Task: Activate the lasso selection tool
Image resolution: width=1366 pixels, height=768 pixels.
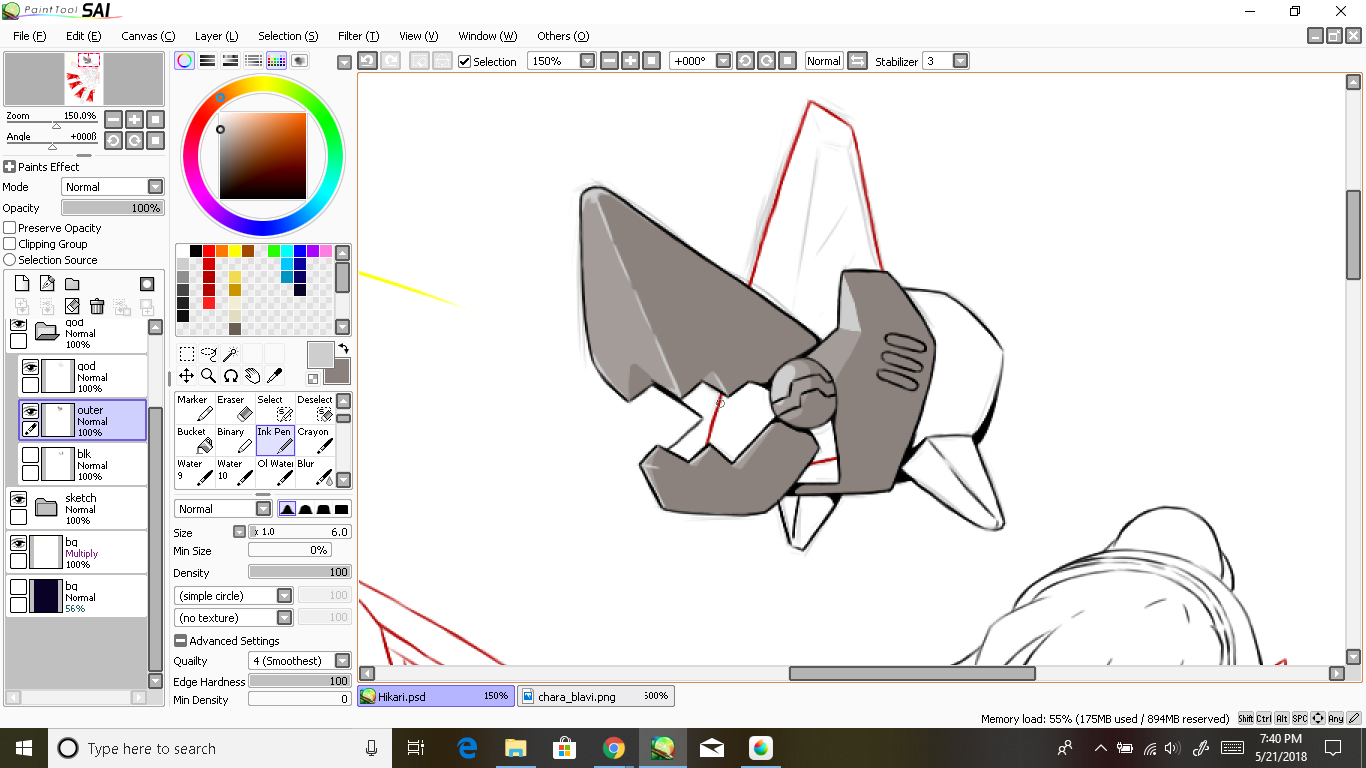Action: 209,353
